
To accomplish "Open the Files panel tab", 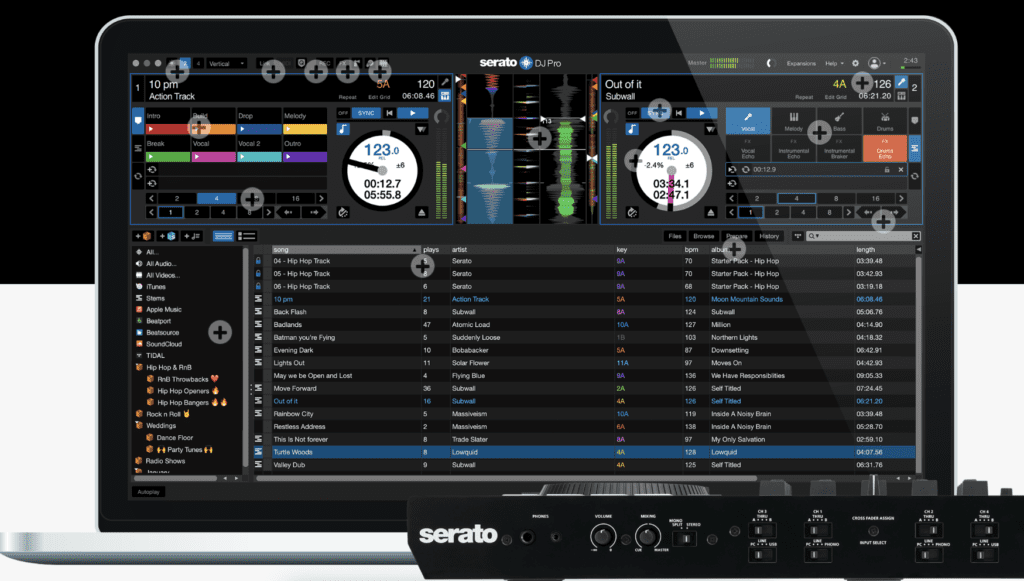I will coord(675,236).
